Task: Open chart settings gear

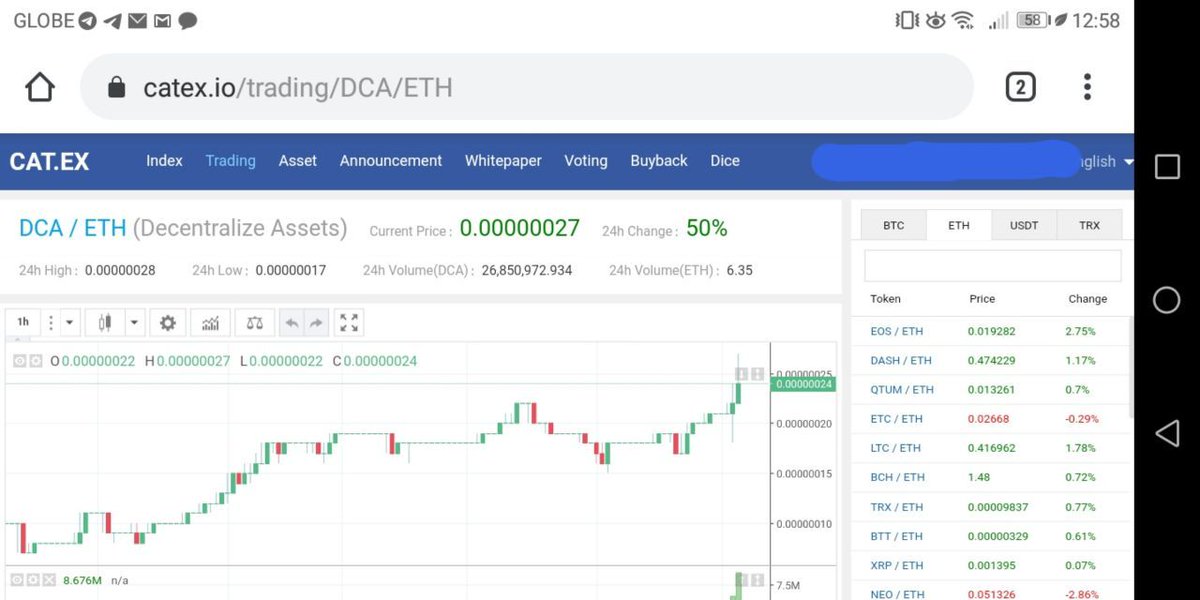Action: coord(168,323)
